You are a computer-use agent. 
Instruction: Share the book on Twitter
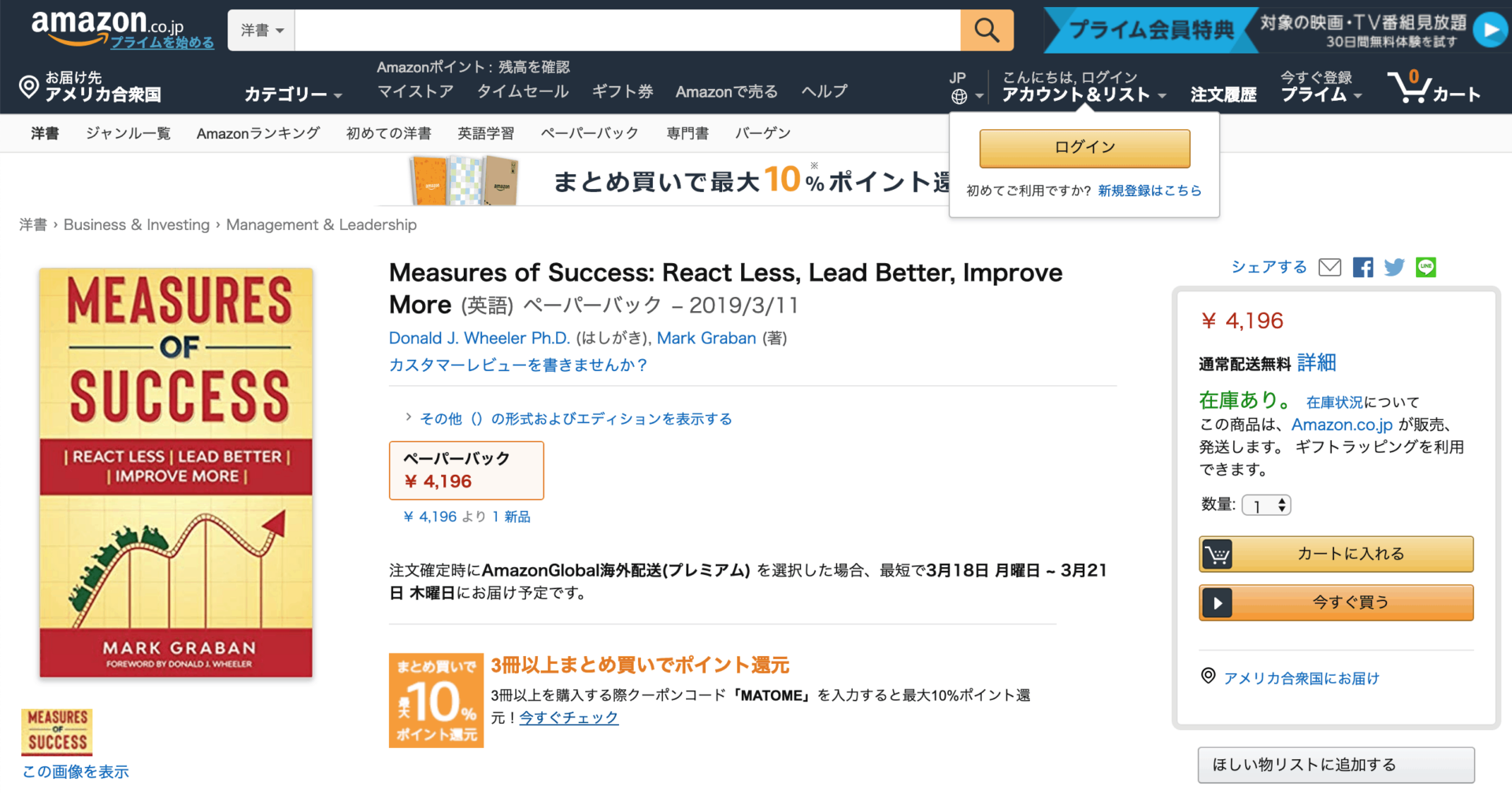click(x=1394, y=268)
